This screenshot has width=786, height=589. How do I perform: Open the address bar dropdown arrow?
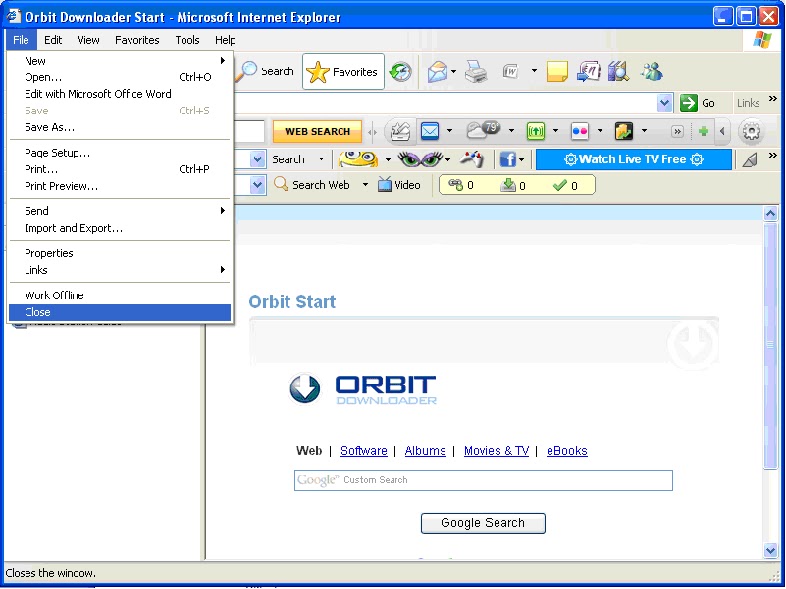pyautogui.click(x=664, y=103)
